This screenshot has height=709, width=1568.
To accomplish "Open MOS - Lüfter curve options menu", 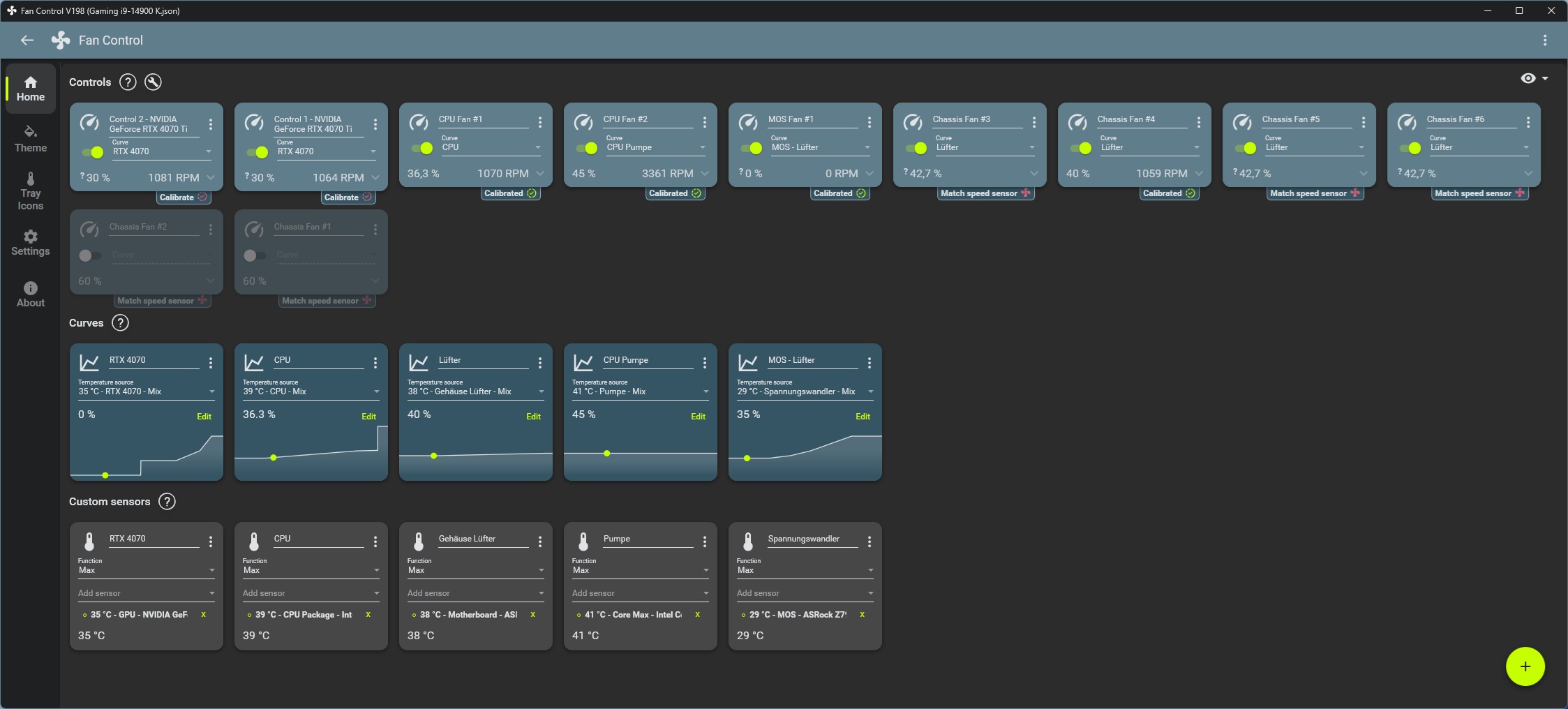I will point(869,363).
